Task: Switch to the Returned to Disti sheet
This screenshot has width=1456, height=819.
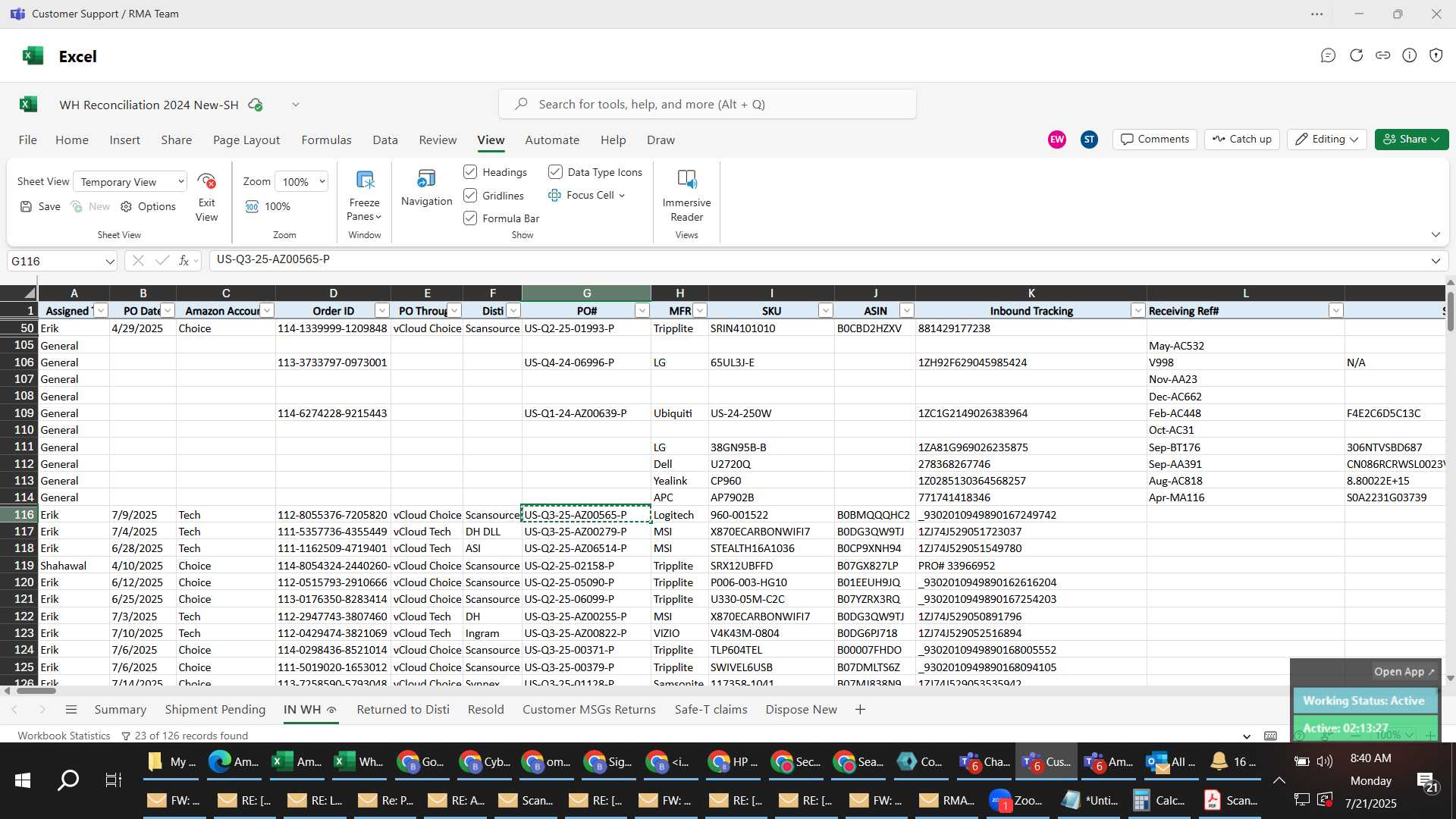Action: click(403, 710)
